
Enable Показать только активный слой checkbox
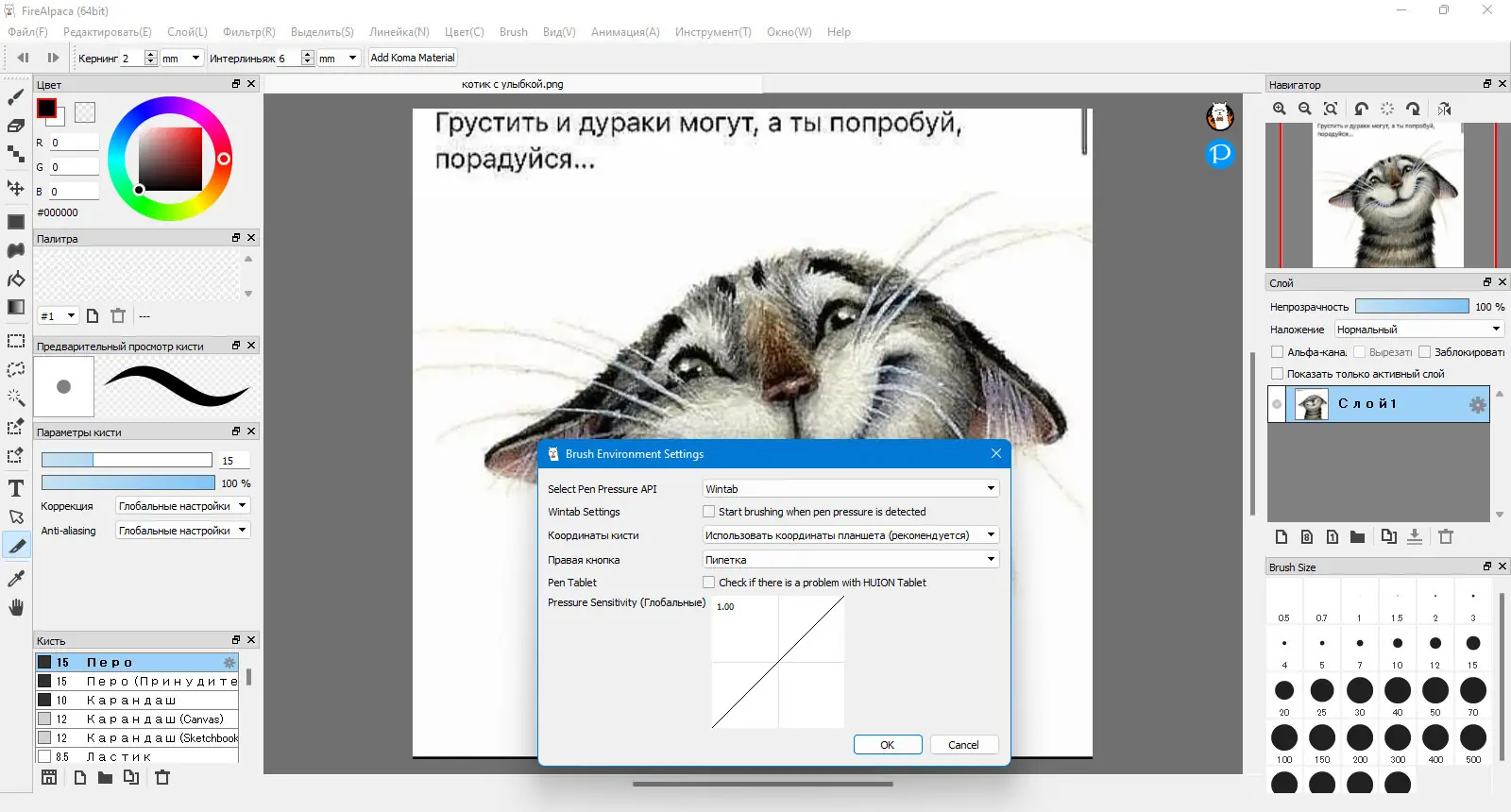coord(1277,374)
